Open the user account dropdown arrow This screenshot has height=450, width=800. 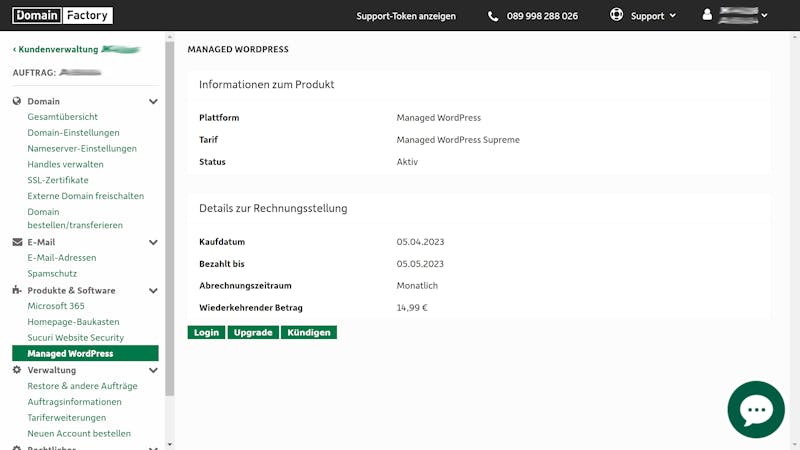point(764,15)
